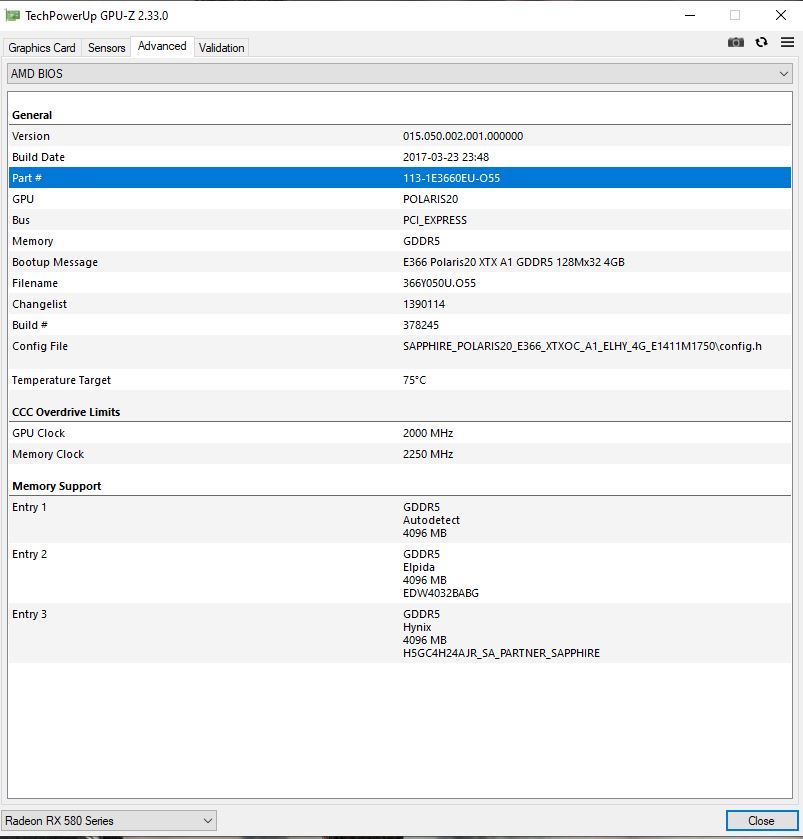Expand the AMD BIOS dropdown
Viewport: 803px width, 839px height.
400,73
